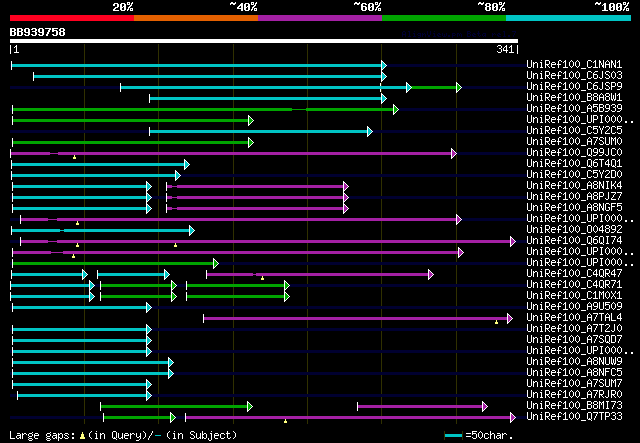Click the Large gaps legend text

(42, 436)
